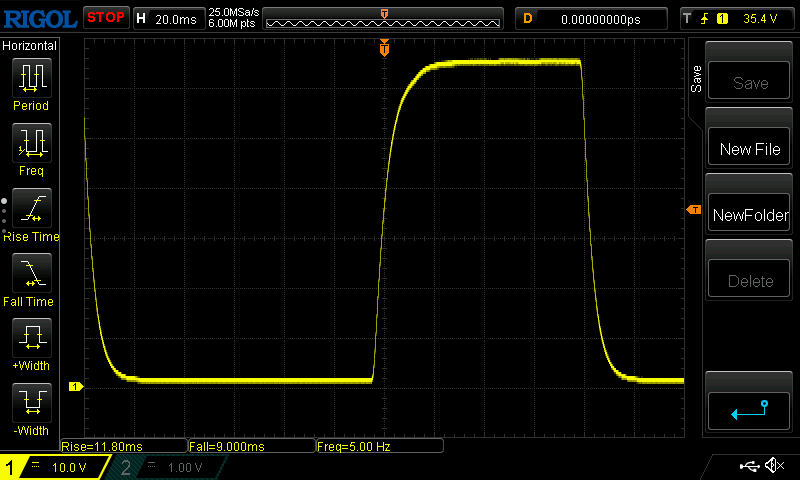Viewport: 800px width, 480px height.
Task: Open the Horizontal measurement menu header
Action: click(30, 46)
